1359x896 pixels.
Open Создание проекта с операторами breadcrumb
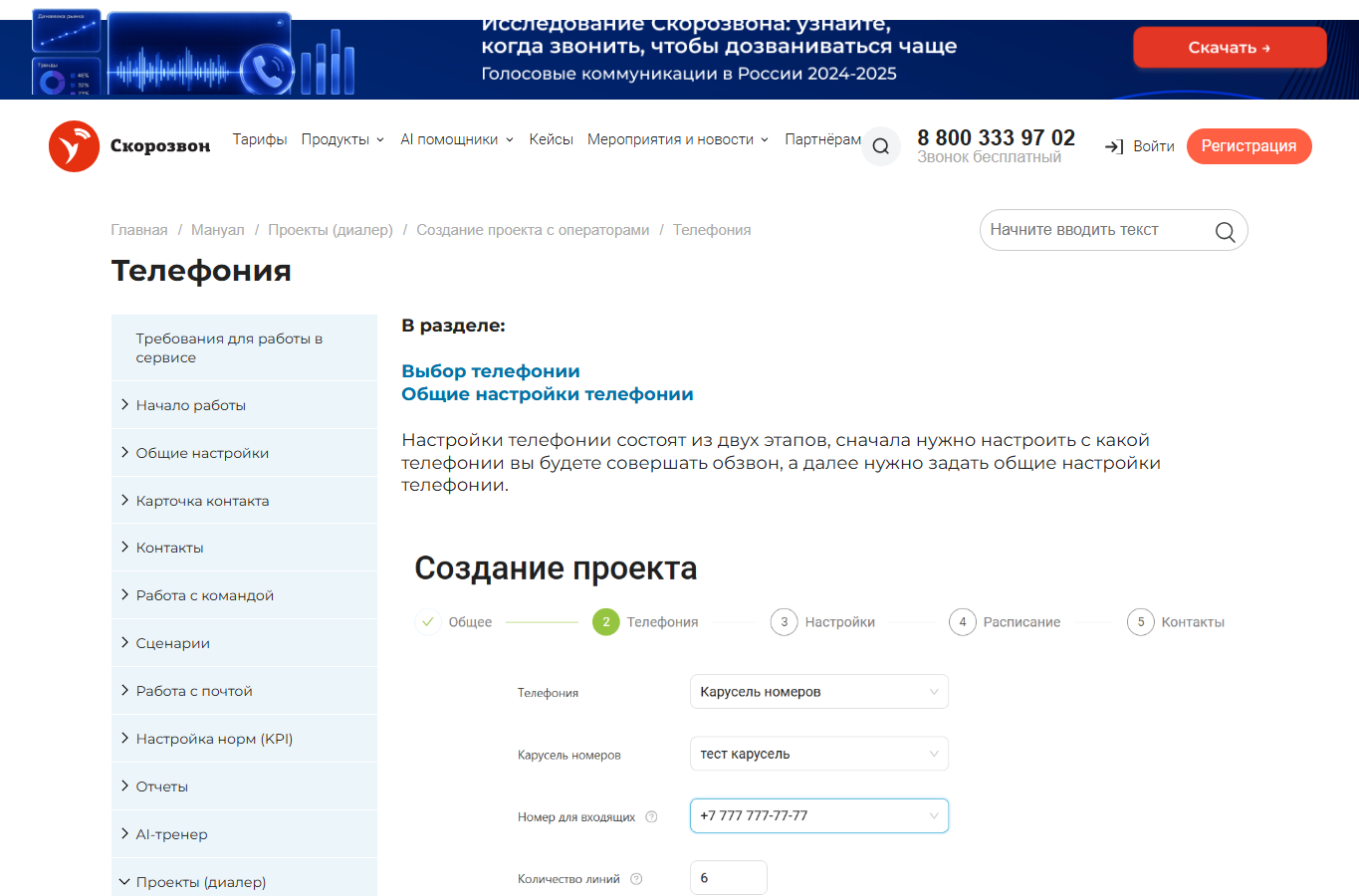click(x=533, y=230)
